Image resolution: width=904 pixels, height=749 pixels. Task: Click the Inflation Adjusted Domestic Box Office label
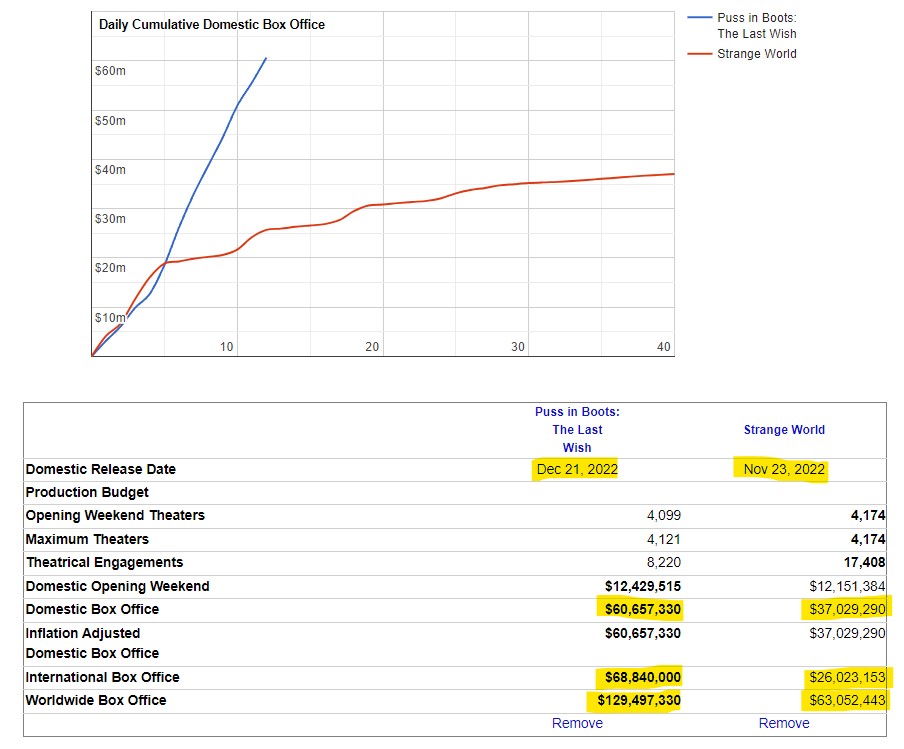coord(92,643)
